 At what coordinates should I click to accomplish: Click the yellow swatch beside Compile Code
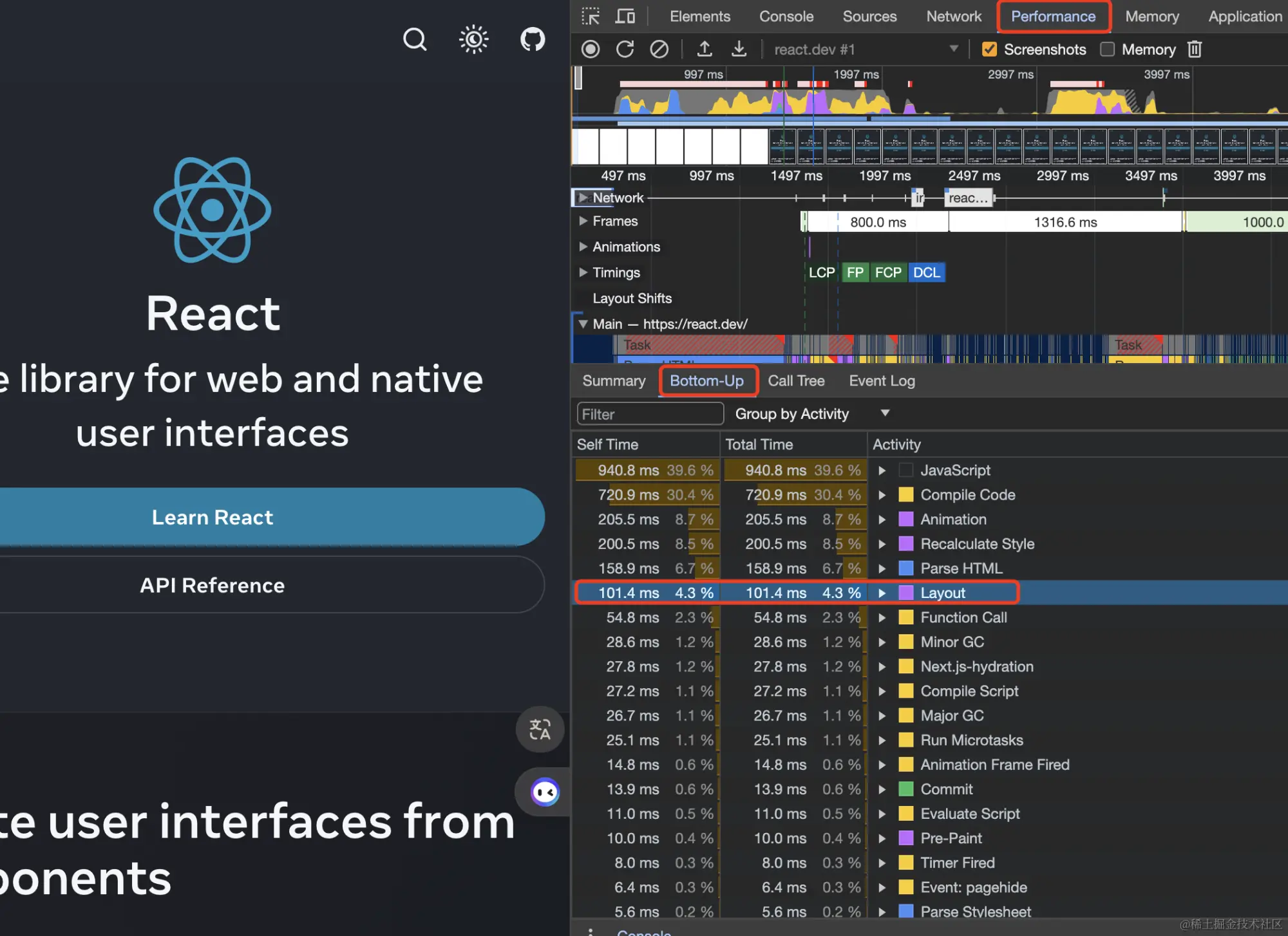click(906, 494)
